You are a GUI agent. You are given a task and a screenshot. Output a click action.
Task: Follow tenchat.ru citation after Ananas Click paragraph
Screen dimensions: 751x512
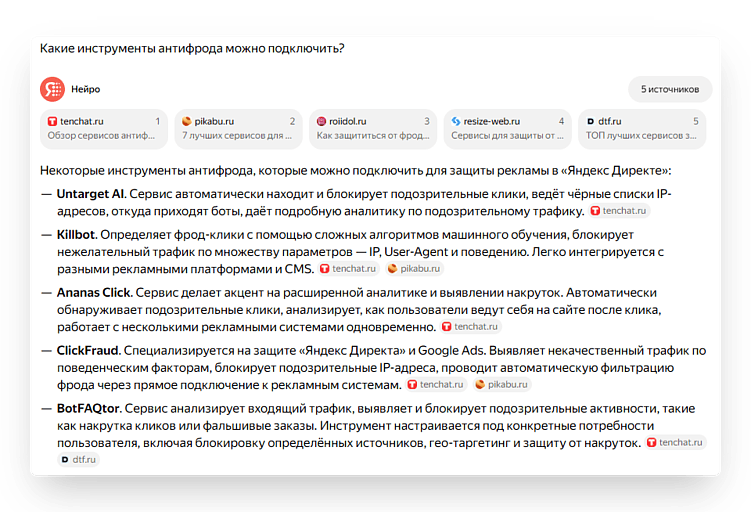(x=470, y=327)
